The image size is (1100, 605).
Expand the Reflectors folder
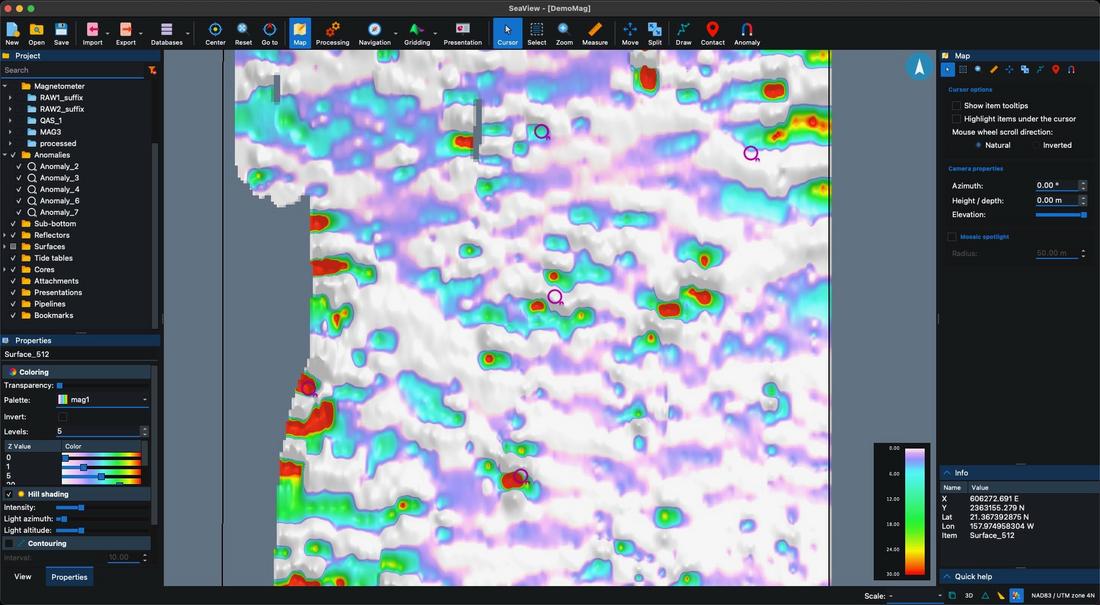click(x=5, y=235)
